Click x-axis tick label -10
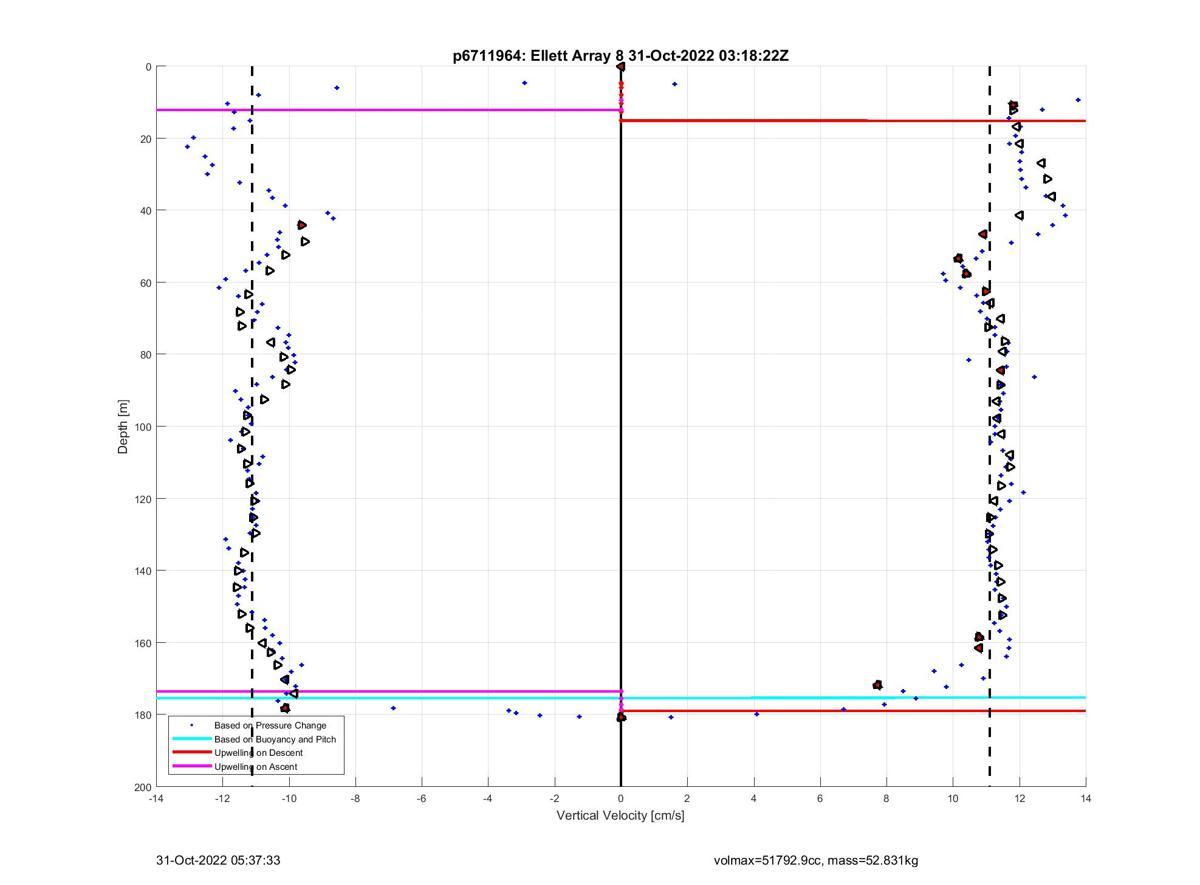1200x885 pixels. click(289, 798)
